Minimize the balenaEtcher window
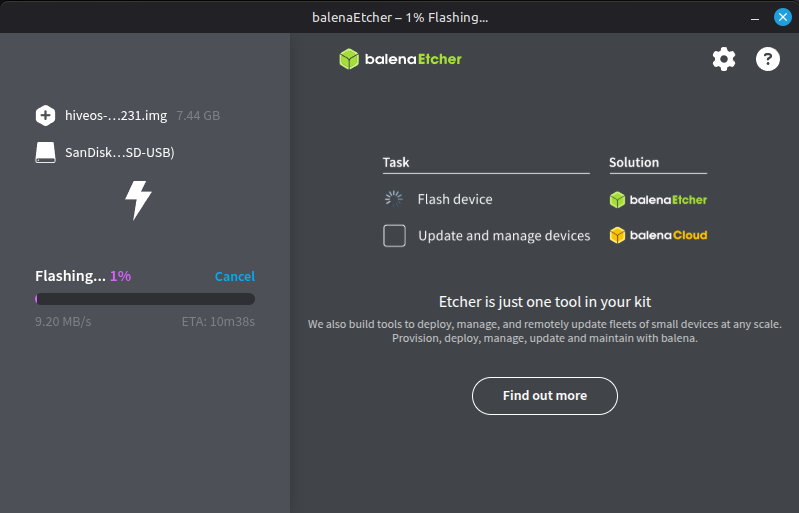 pos(755,18)
